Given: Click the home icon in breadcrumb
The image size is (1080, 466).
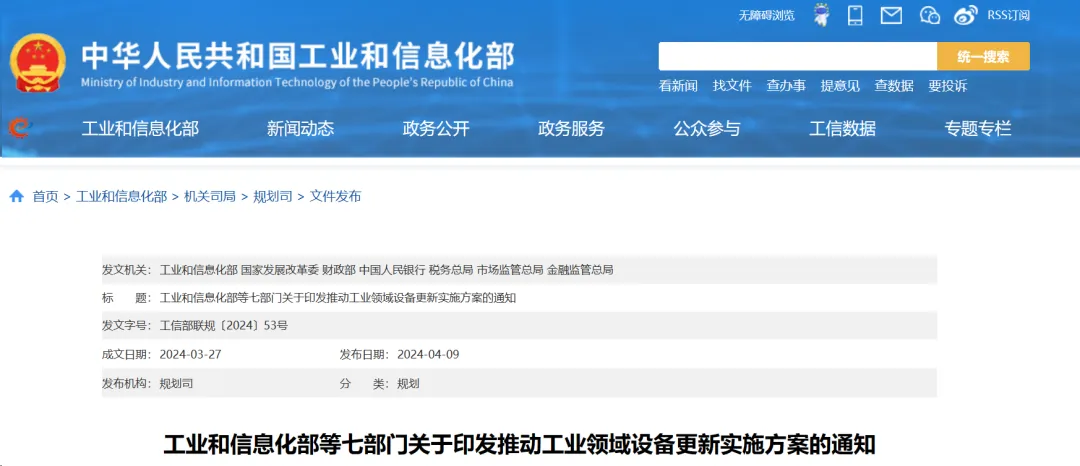Looking at the screenshot, I should pos(17,196).
